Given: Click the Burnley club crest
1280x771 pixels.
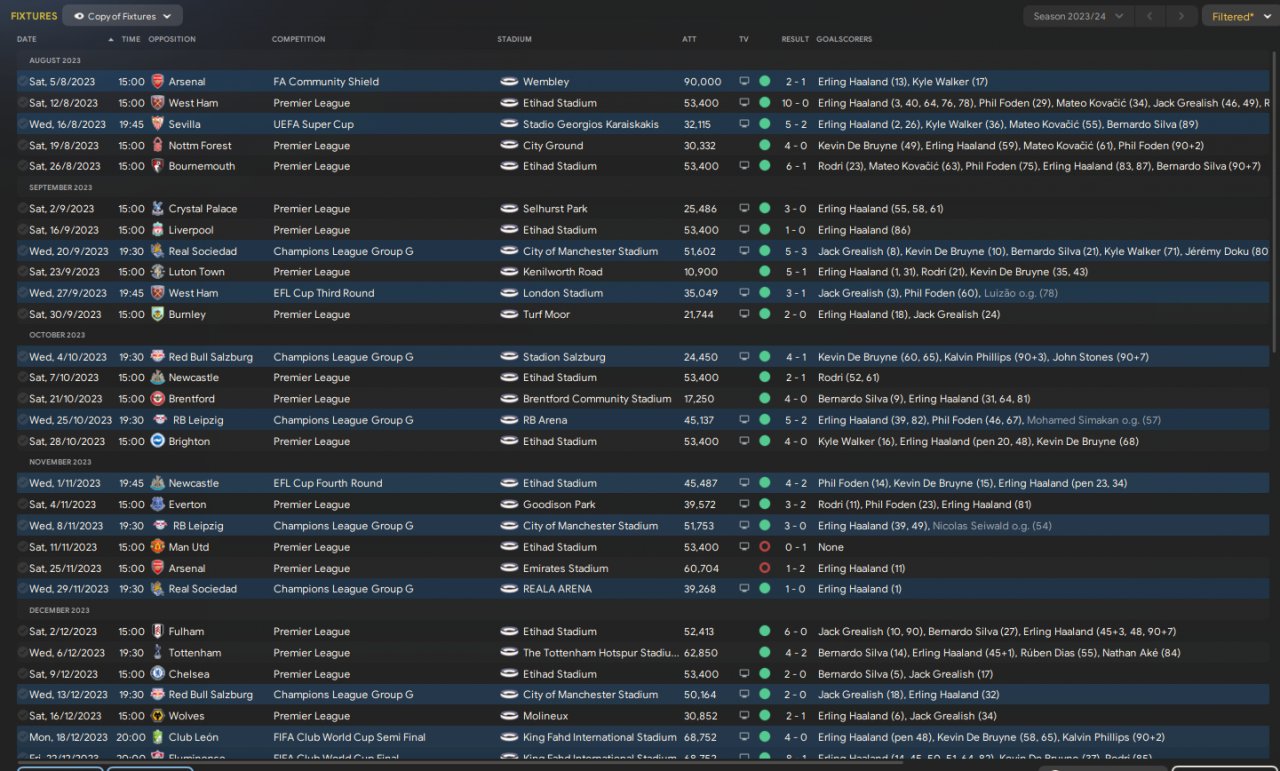Looking at the screenshot, I should pos(157,314).
